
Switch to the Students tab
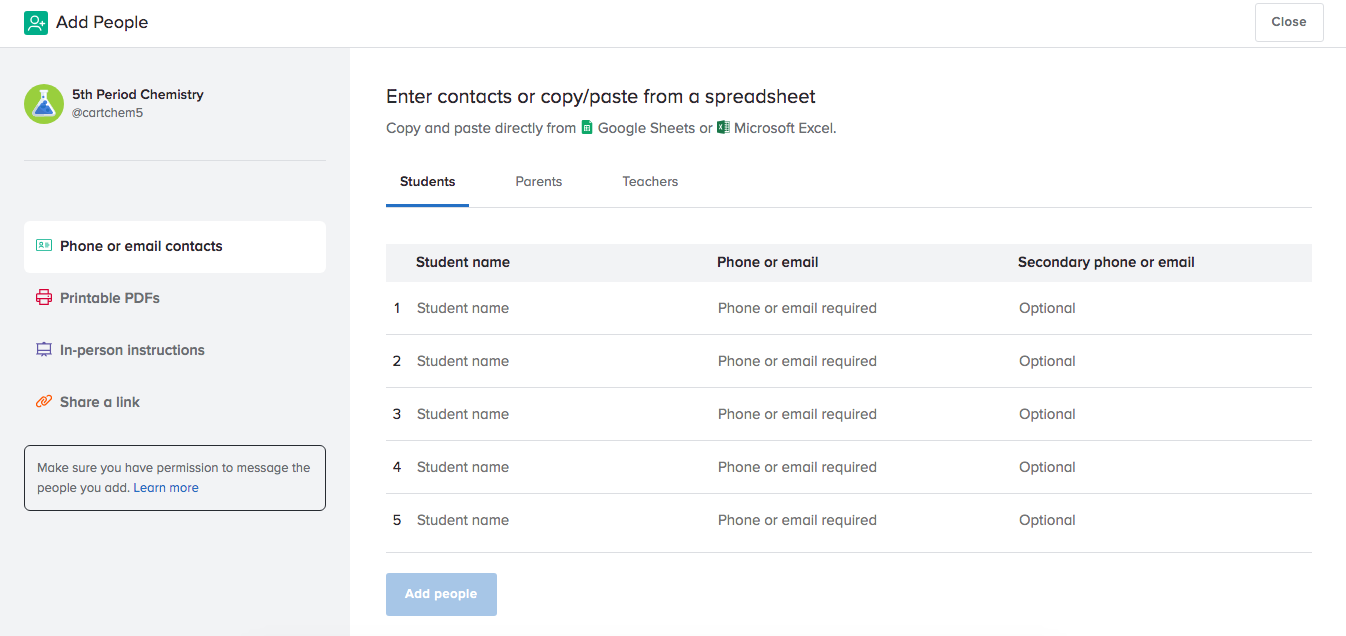tap(427, 182)
